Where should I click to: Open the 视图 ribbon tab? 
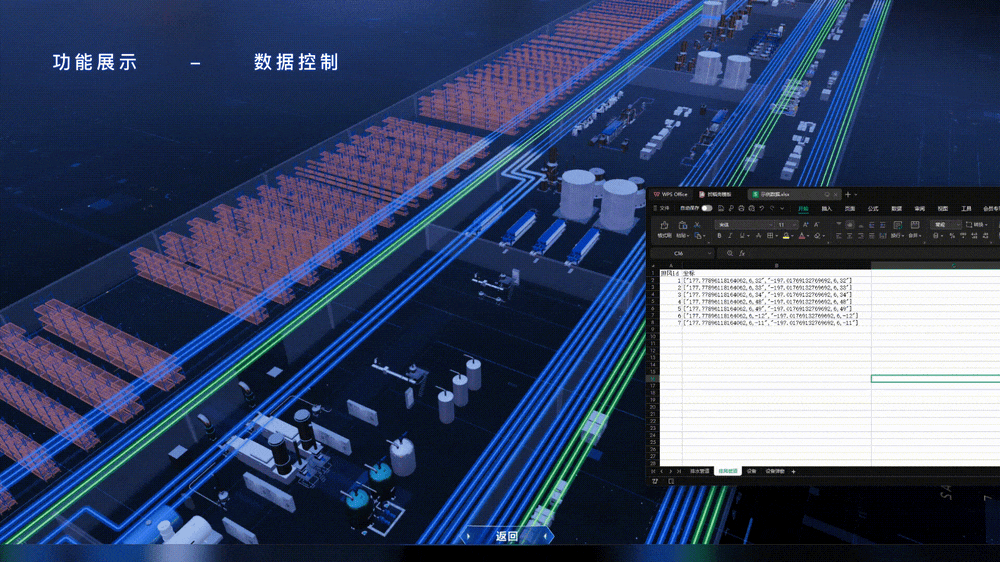(x=943, y=209)
